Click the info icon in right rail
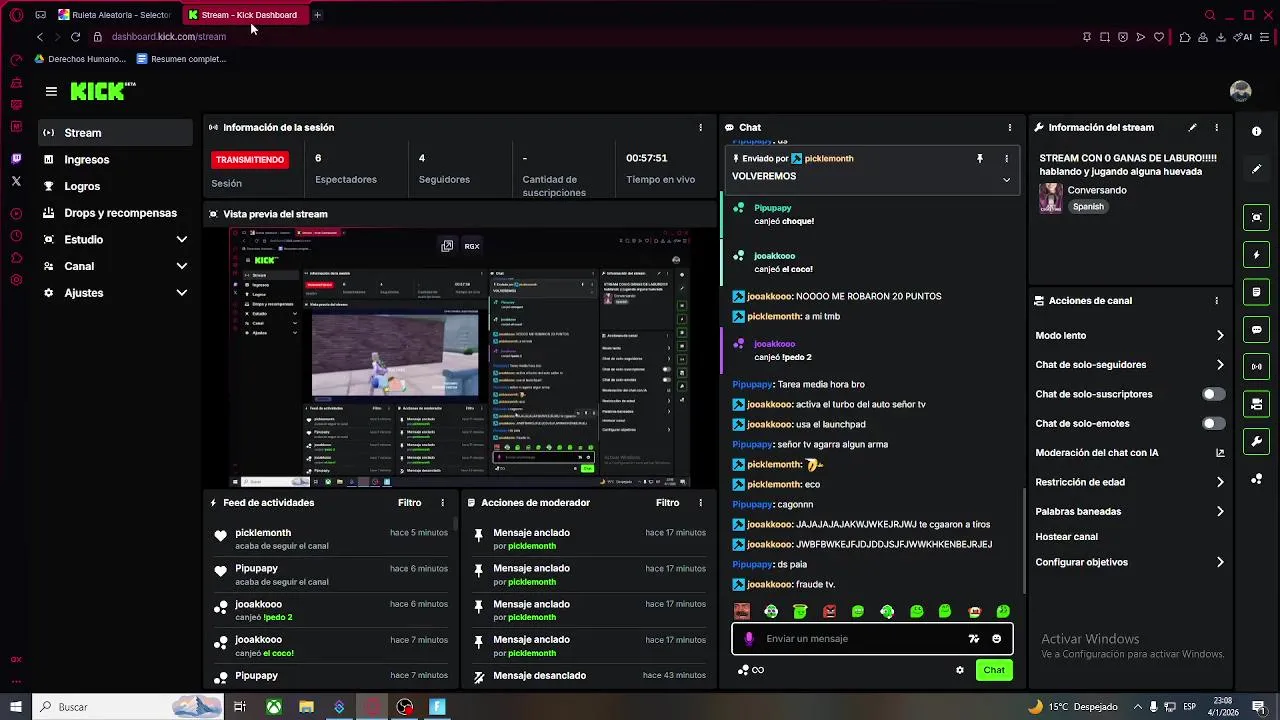Viewport: 1280px width, 720px height. coord(1257,131)
